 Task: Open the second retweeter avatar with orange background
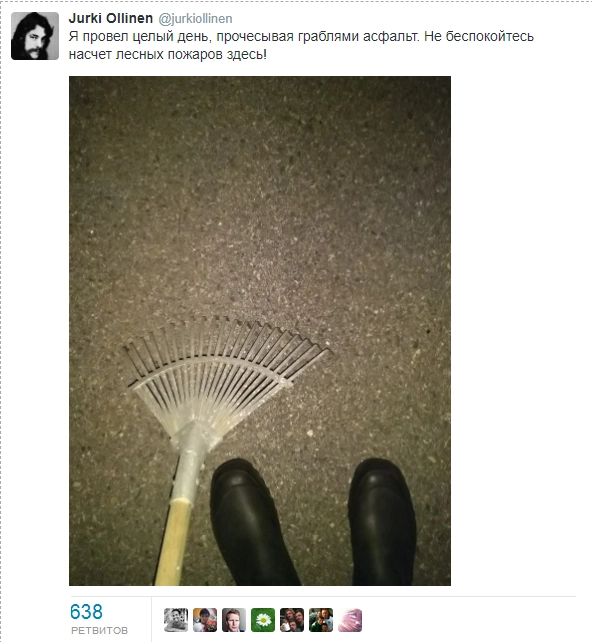coord(205,620)
